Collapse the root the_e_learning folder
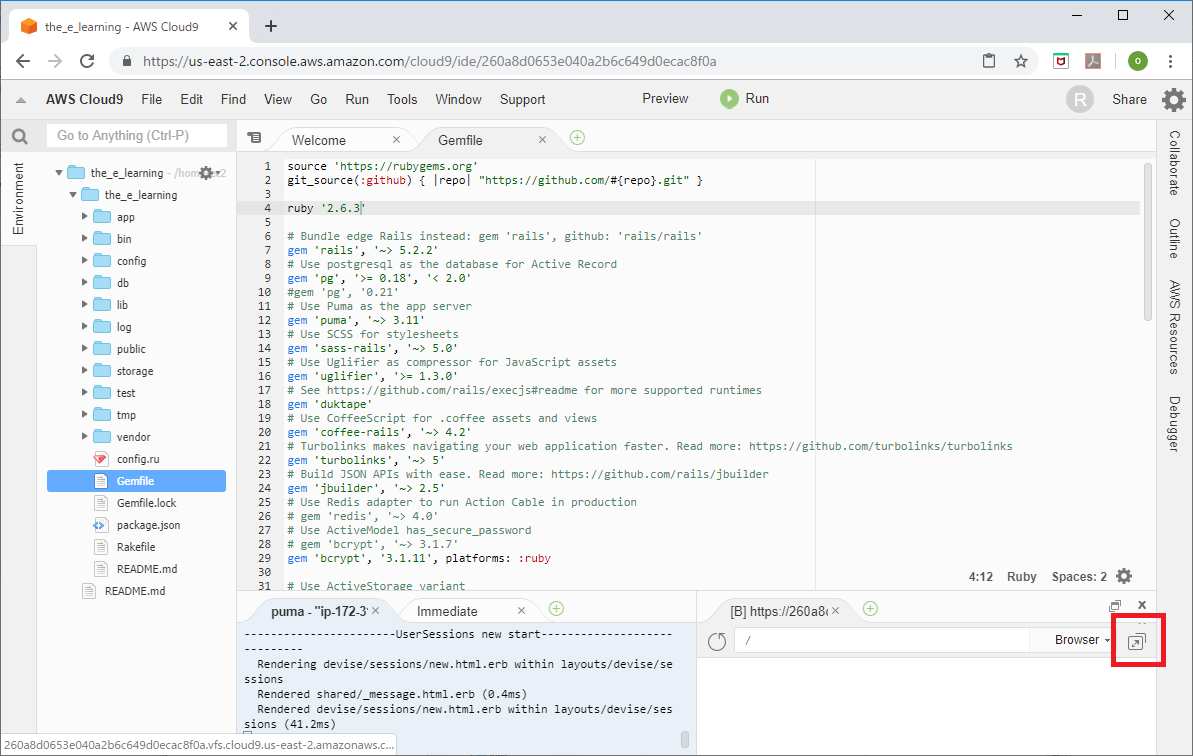The height and width of the screenshot is (756, 1193). tap(59, 173)
